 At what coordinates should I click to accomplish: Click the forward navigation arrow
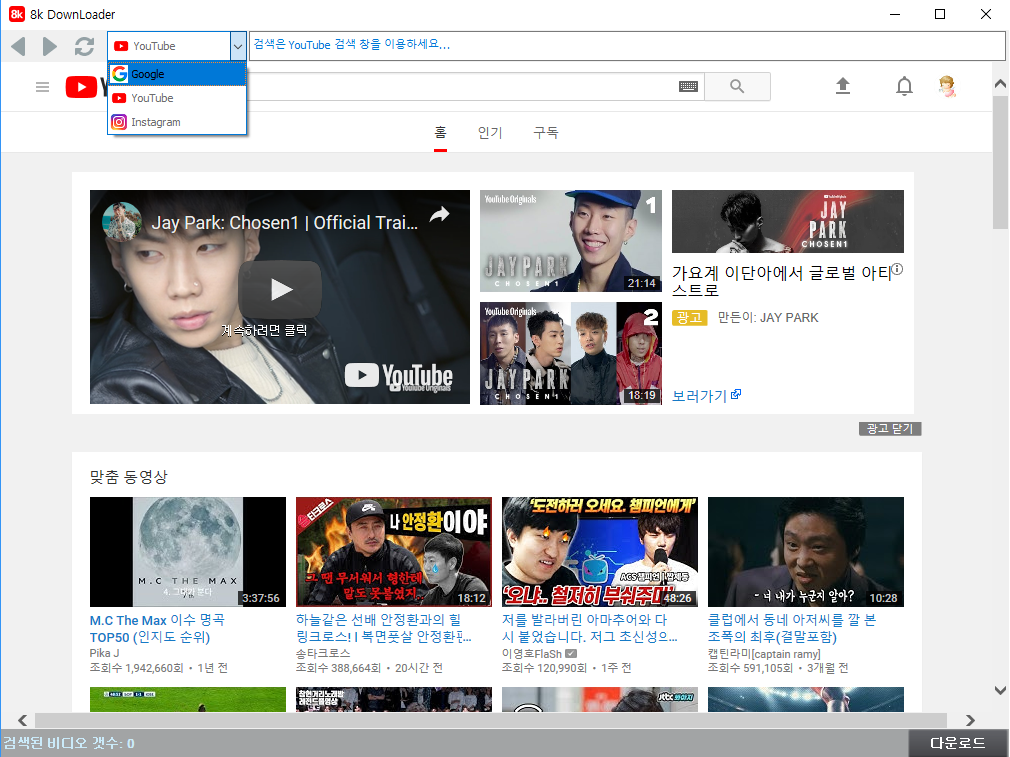pos(49,46)
